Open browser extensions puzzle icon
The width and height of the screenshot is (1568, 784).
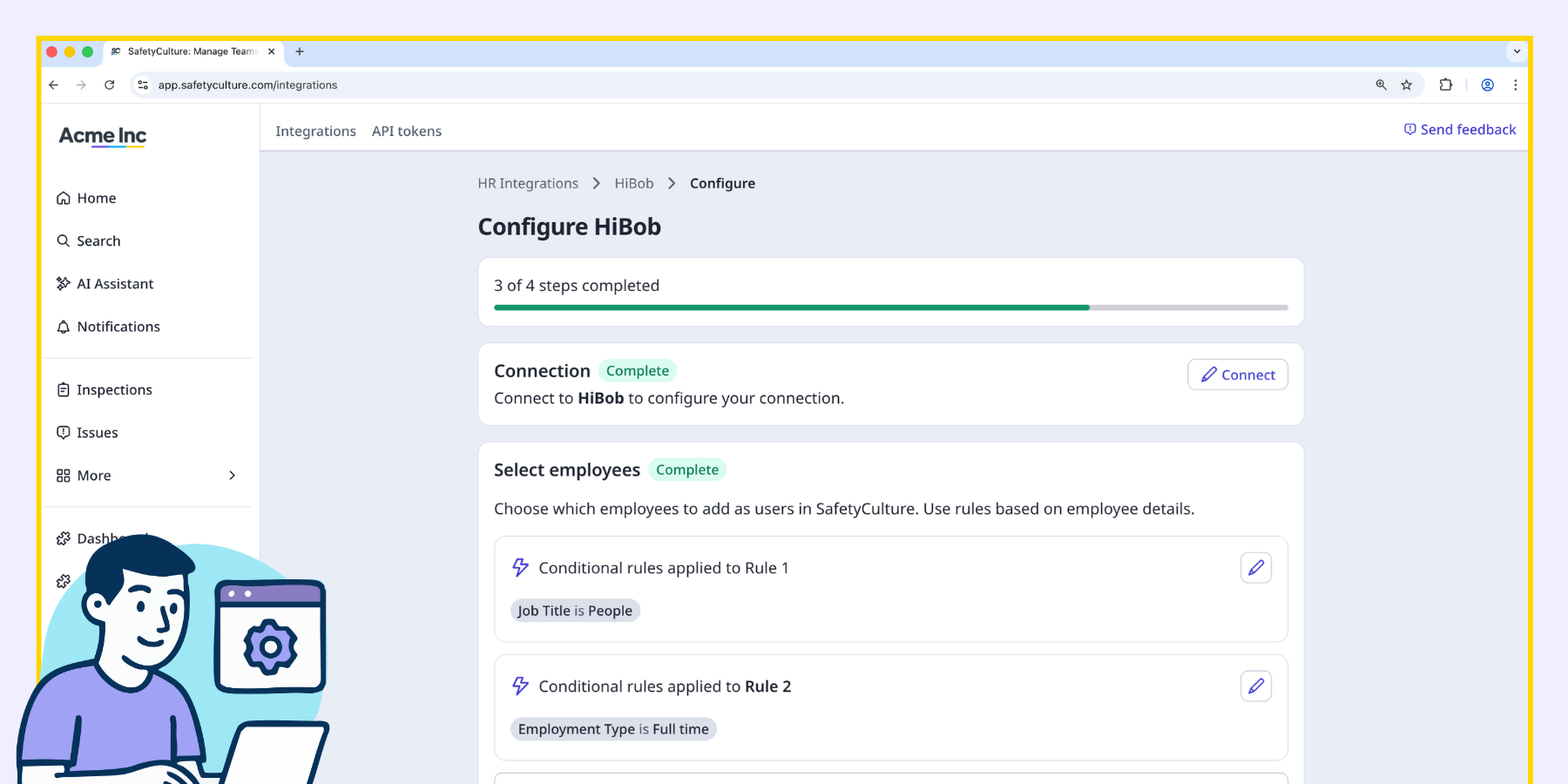[1446, 85]
